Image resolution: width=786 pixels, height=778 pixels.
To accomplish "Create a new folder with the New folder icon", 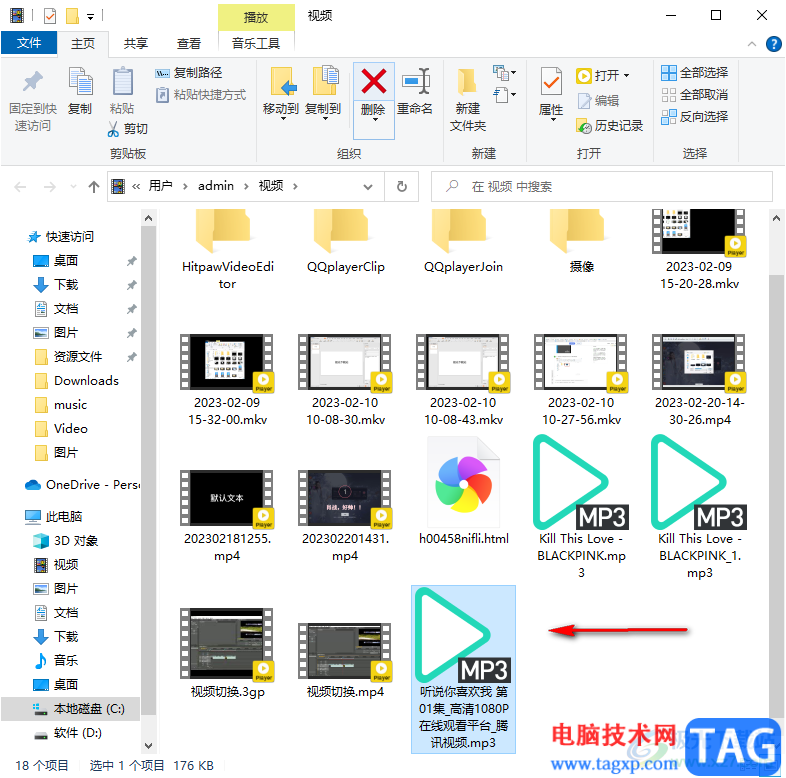I will point(467,82).
